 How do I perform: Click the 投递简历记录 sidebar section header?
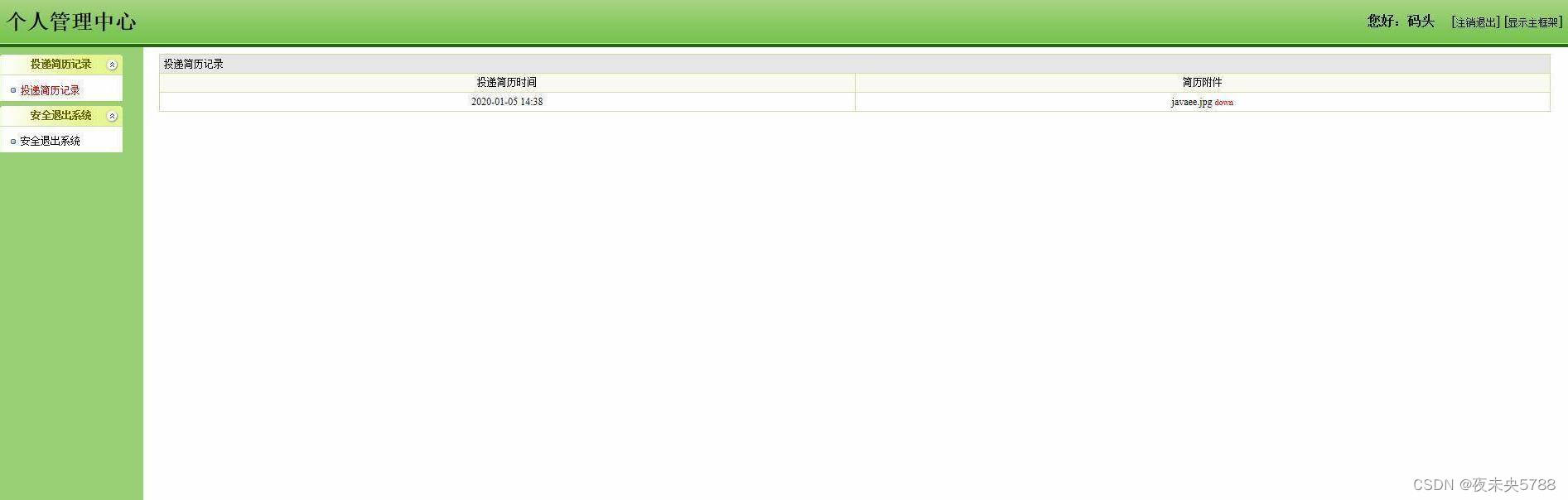click(61, 65)
